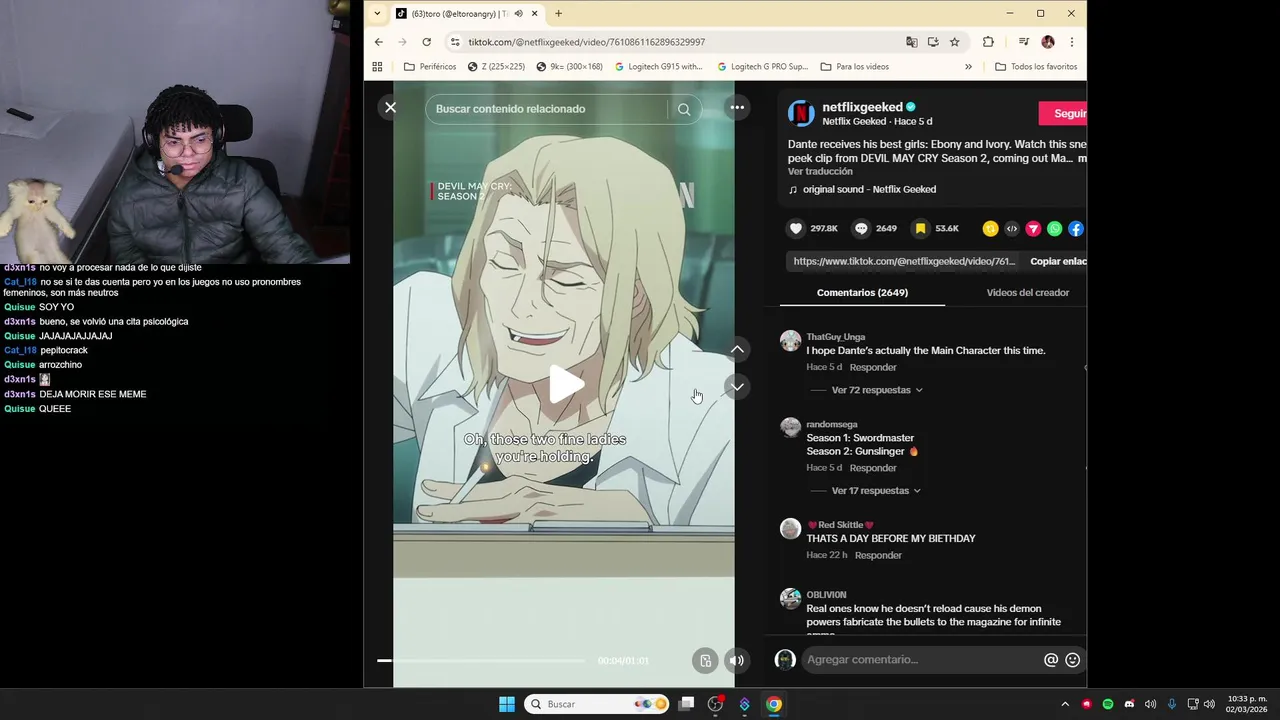Open the media controls icon in Chrome toolbar
Screen dimensions: 1280x720
[x=1023, y=42]
